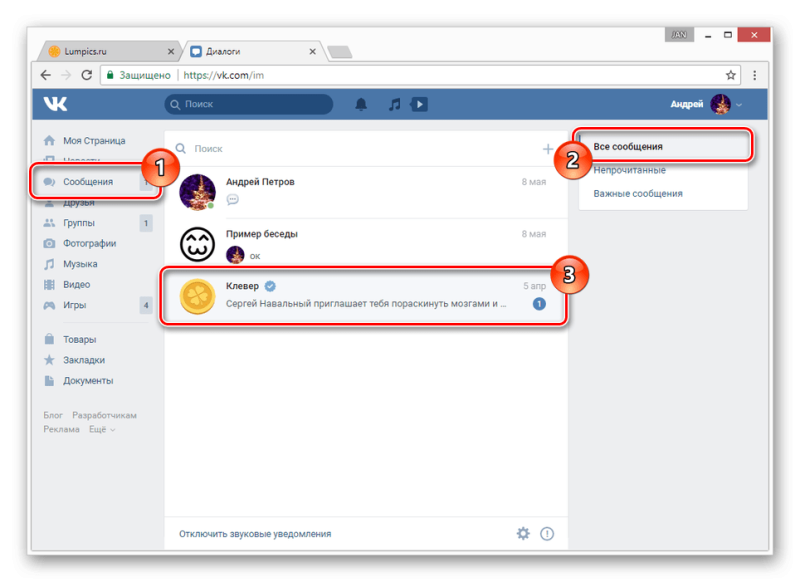Click the browser back arrow
The width and height of the screenshot is (800, 582).
click(45, 75)
